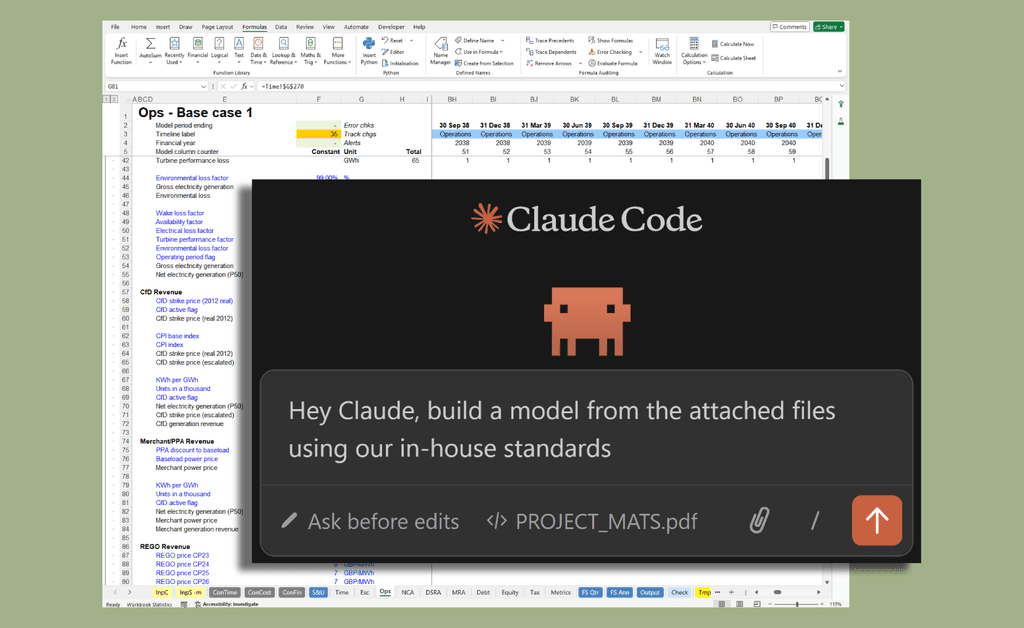Click Trace Precedents
Screen dimensions: 1024x628
coord(551,40)
